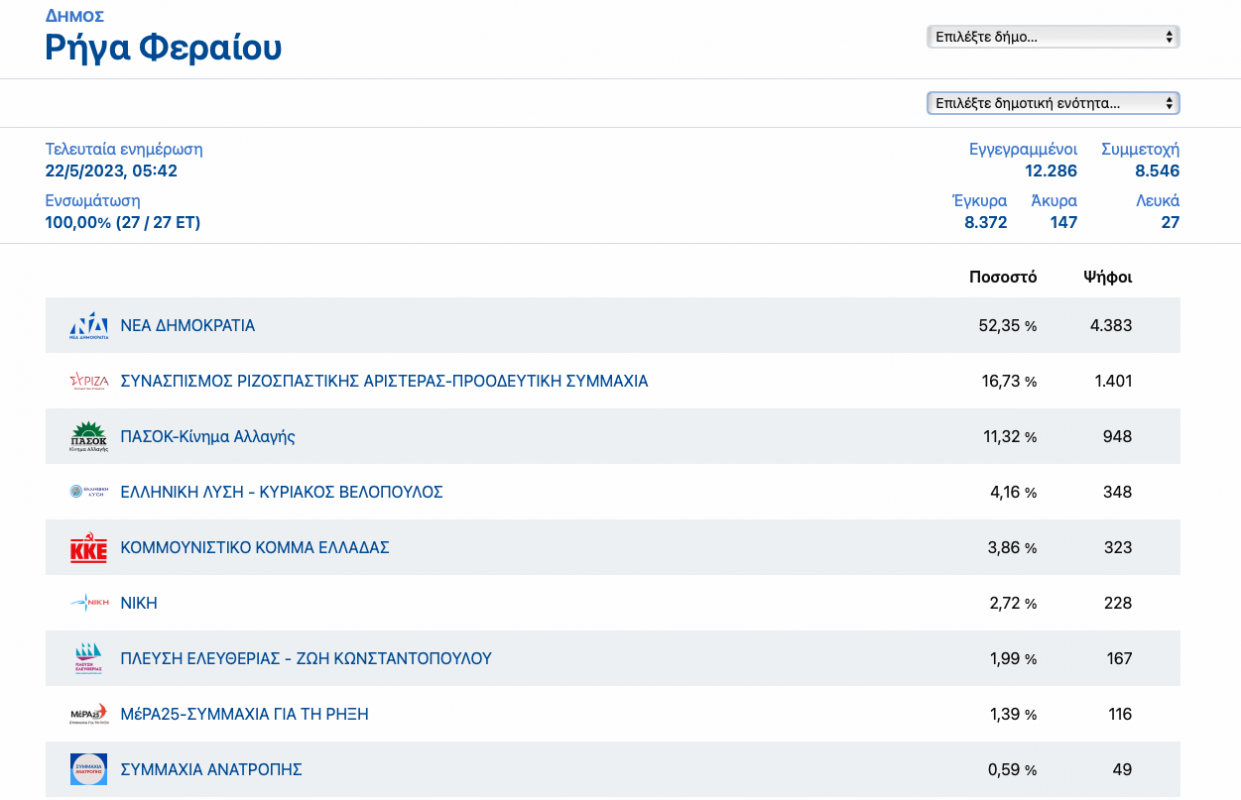Click the PASOK green sun logo
This screenshot has width=1241, height=800.
click(89, 437)
